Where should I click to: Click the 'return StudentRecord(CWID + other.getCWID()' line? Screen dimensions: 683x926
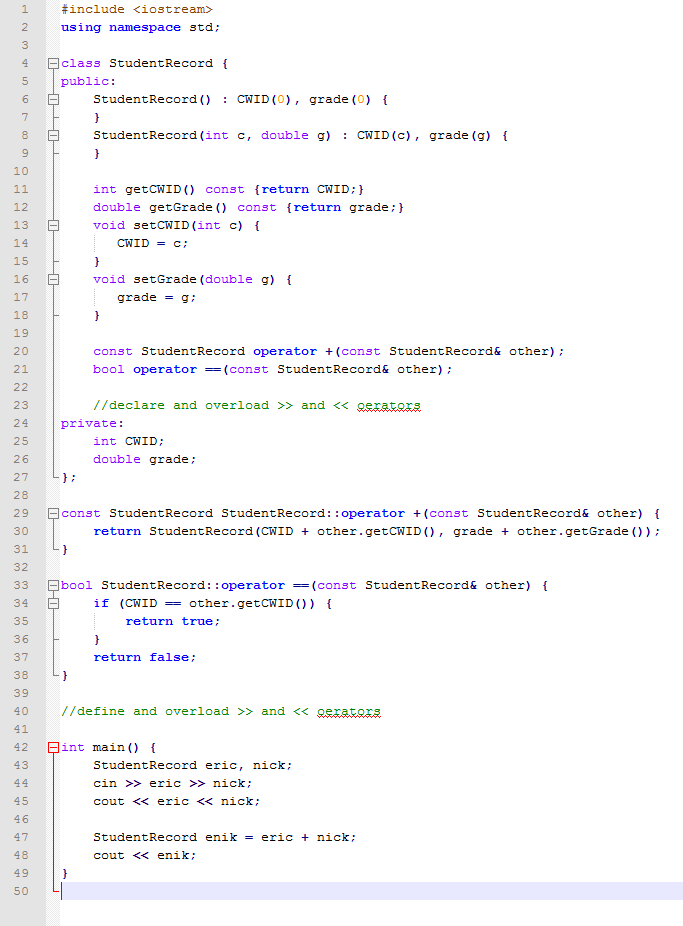click(x=377, y=532)
